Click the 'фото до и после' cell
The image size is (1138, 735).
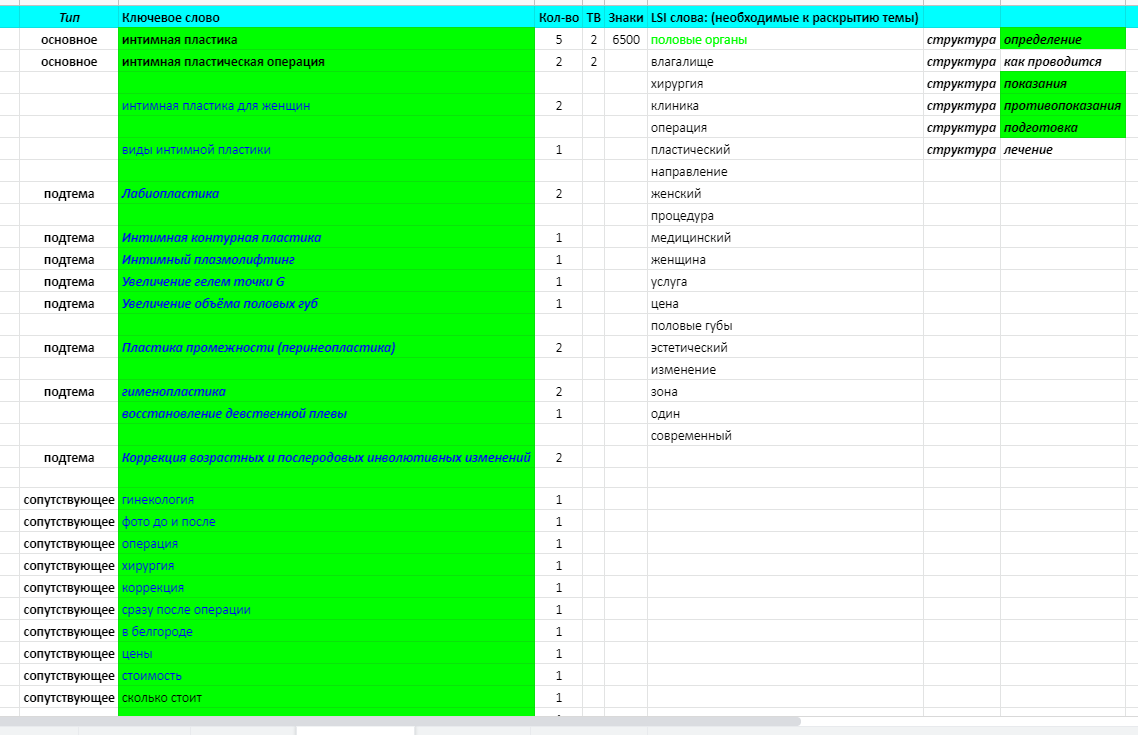[326, 522]
